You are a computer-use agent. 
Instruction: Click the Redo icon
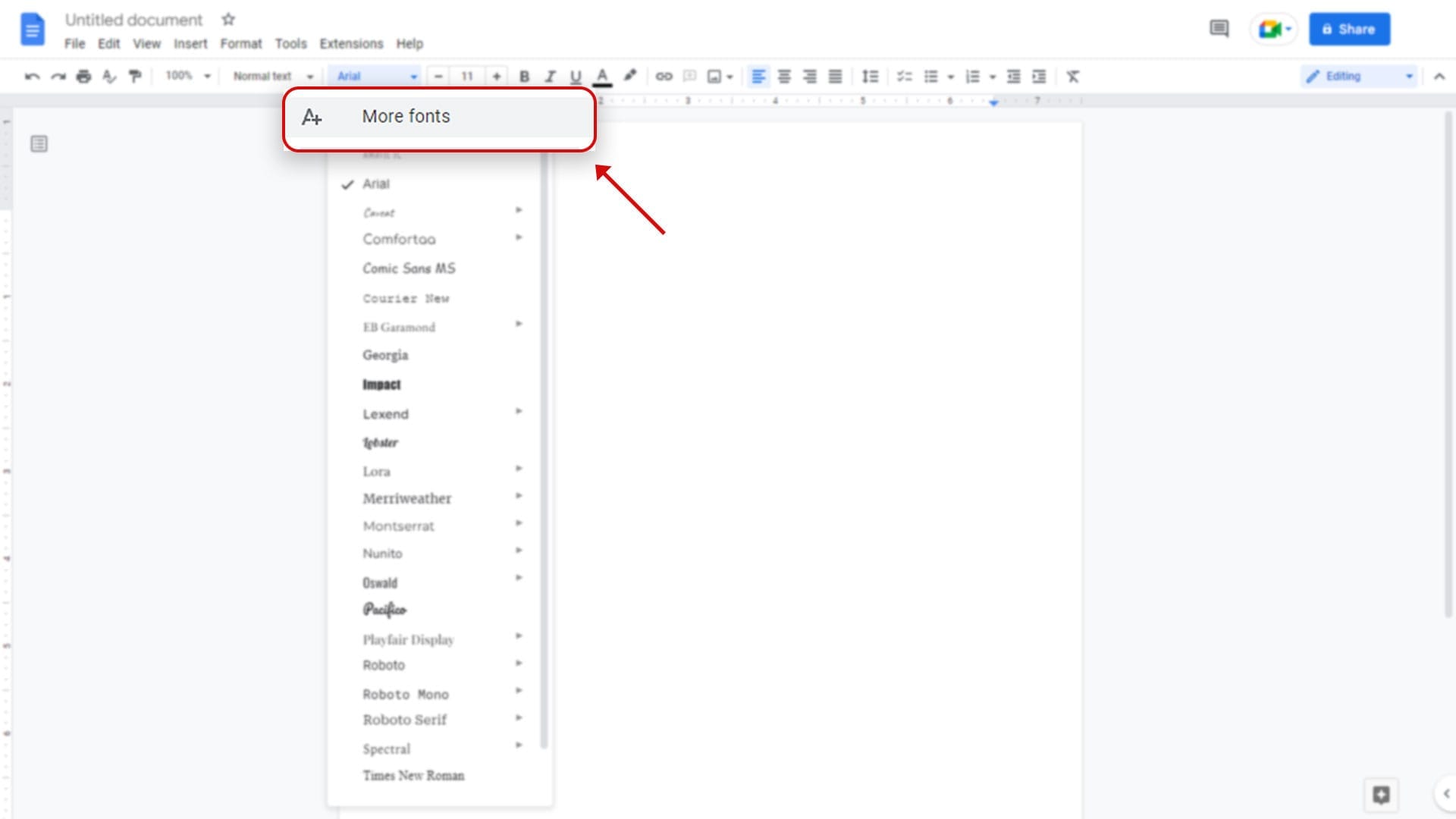(58, 76)
